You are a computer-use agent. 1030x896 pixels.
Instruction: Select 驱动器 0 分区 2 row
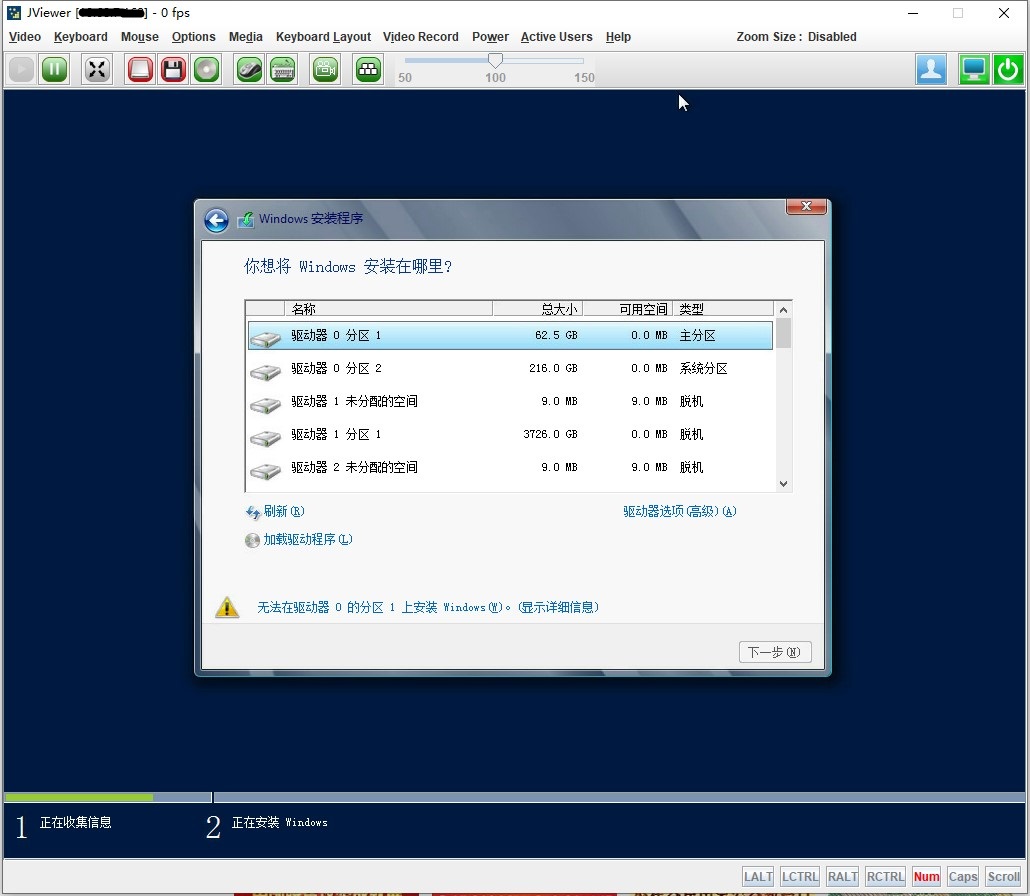point(510,369)
